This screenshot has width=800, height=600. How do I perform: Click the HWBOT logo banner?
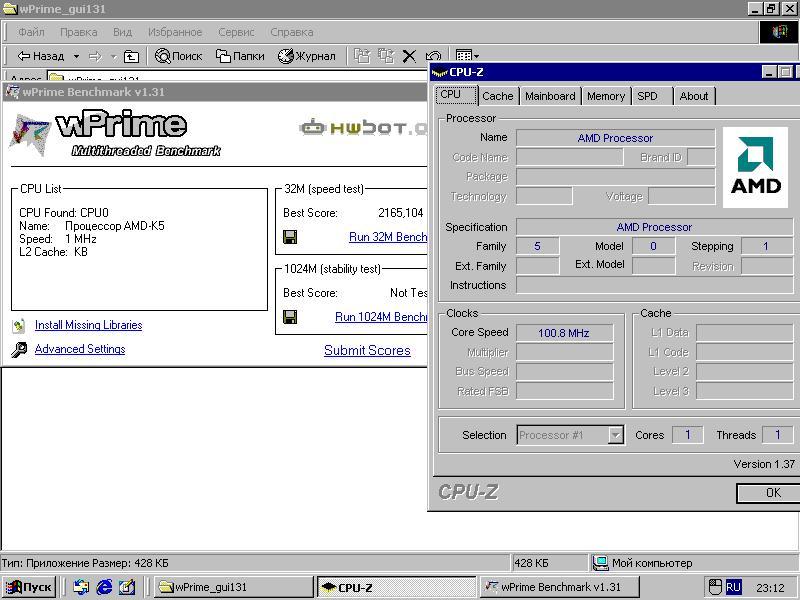click(363, 128)
